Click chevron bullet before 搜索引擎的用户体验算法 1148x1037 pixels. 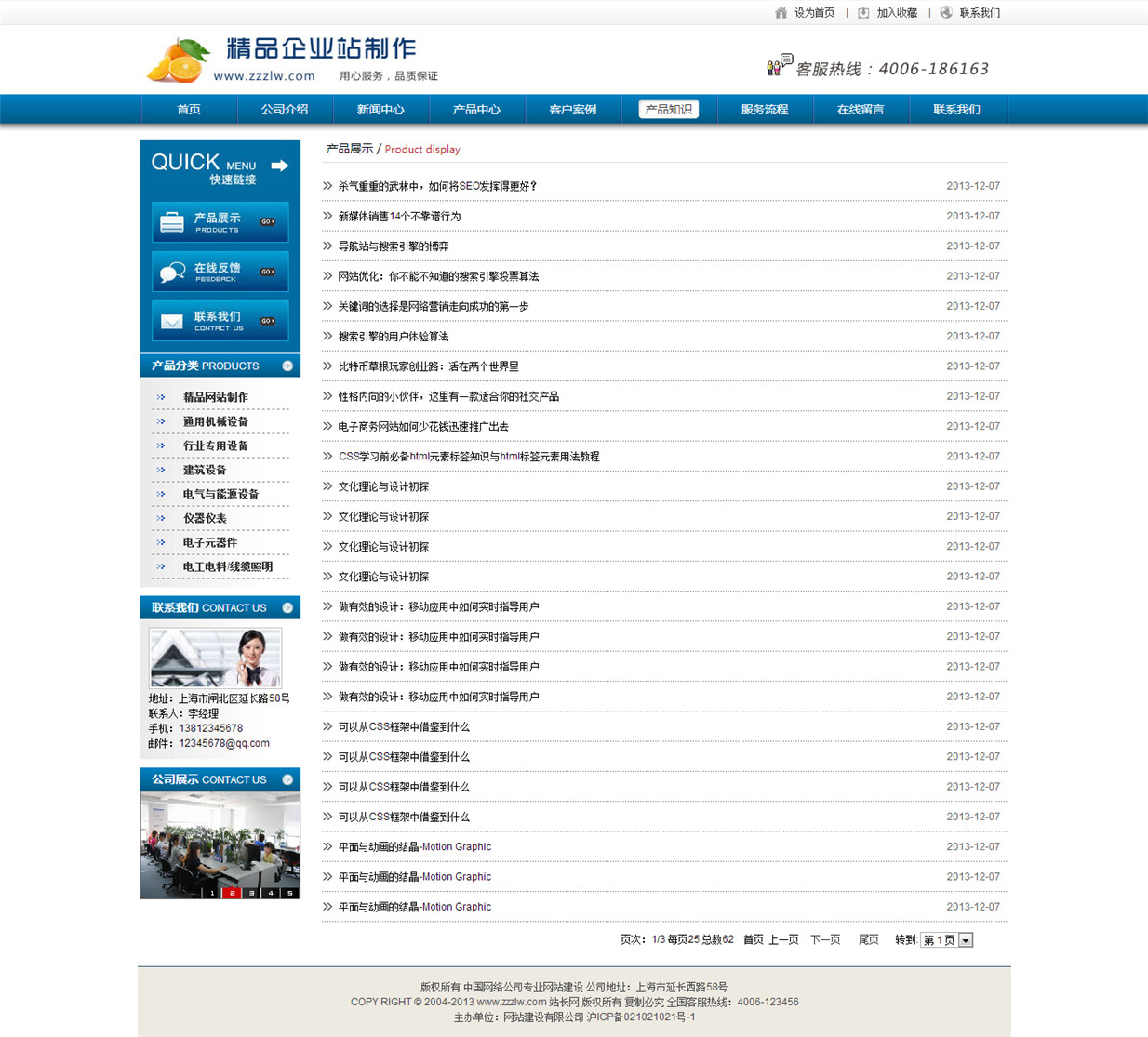coord(327,337)
